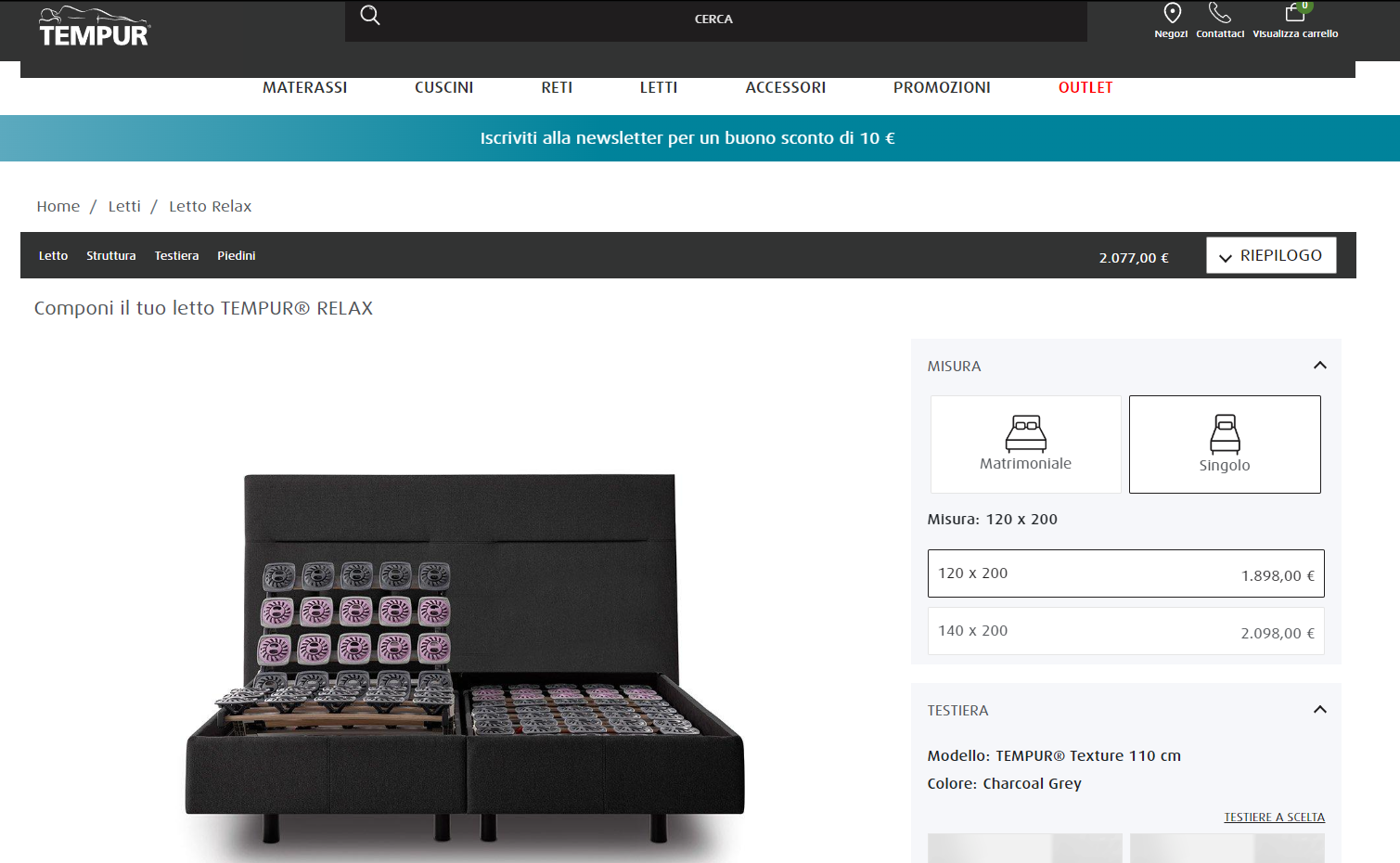Switch to the Piedini tab
The image size is (1400, 863).
coord(237,255)
